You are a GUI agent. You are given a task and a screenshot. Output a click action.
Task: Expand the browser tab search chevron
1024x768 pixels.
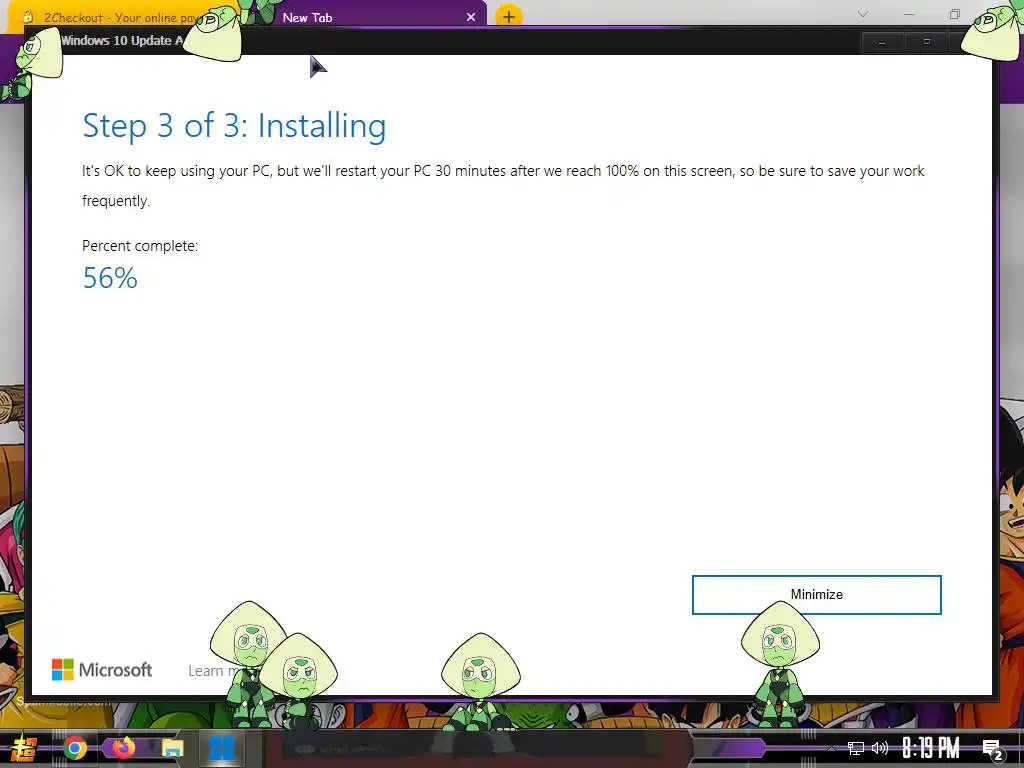coord(863,14)
